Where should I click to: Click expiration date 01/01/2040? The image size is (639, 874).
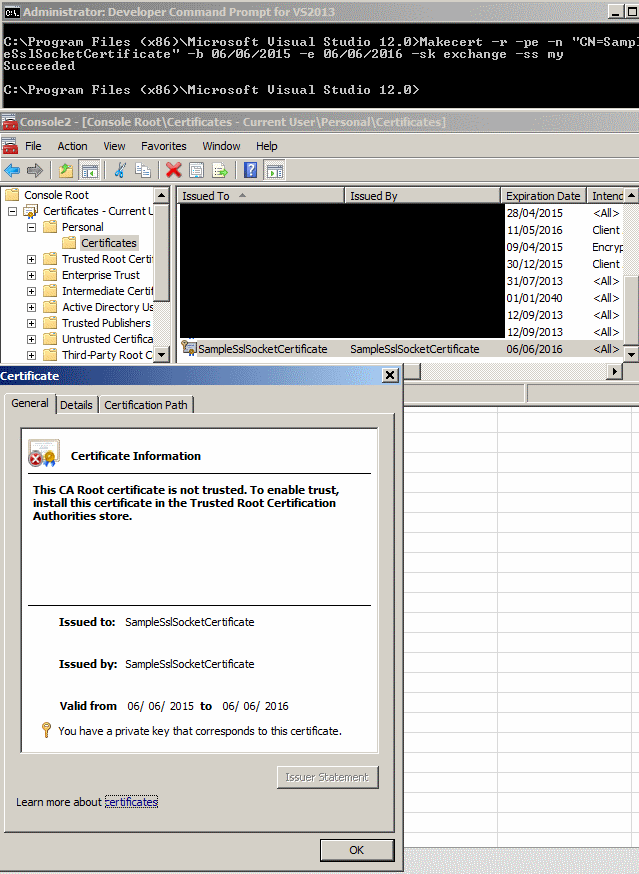point(534,298)
